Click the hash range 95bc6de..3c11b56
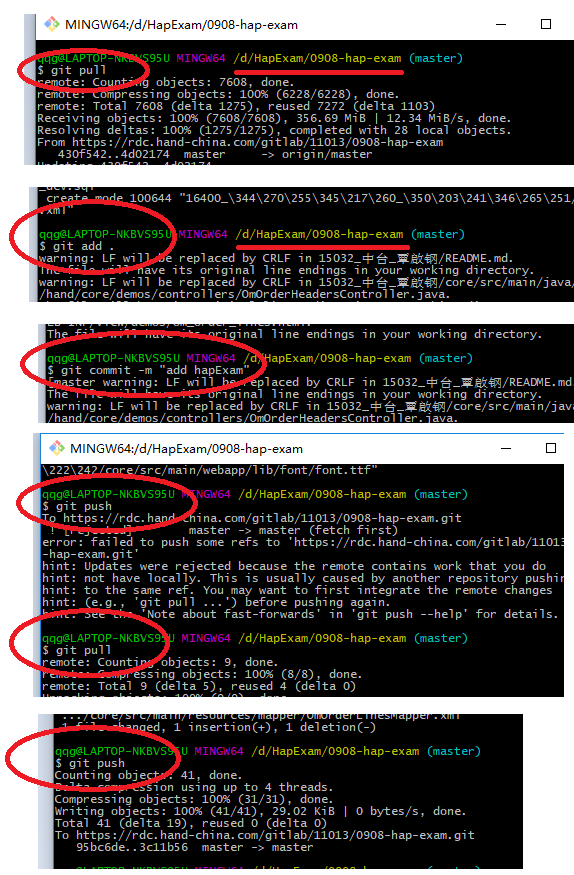This screenshot has width=574, height=875. tap(132, 847)
